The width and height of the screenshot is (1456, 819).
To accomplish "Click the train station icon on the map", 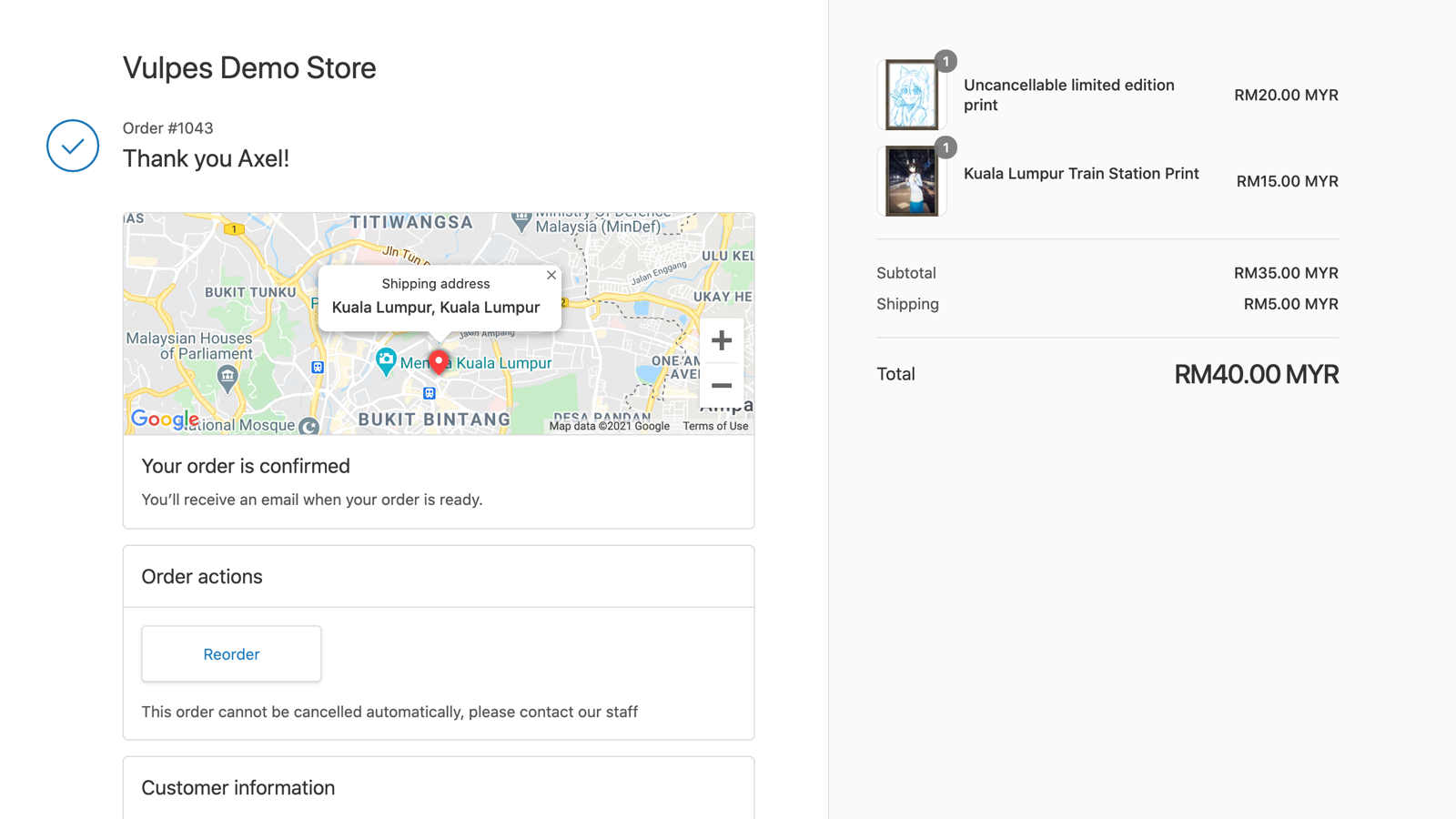I will click(x=430, y=393).
